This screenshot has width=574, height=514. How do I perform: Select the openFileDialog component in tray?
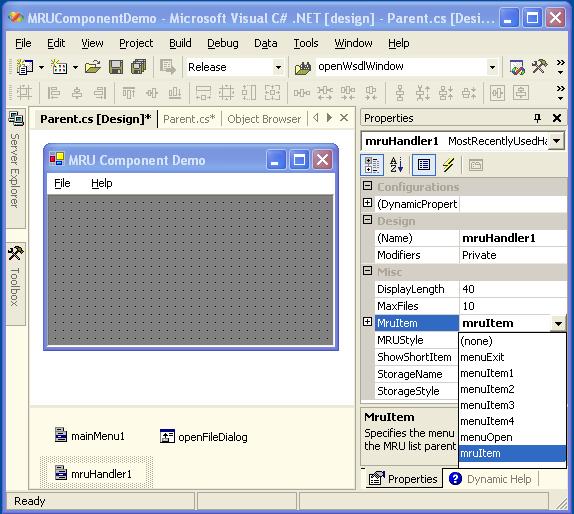(x=204, y=436)
